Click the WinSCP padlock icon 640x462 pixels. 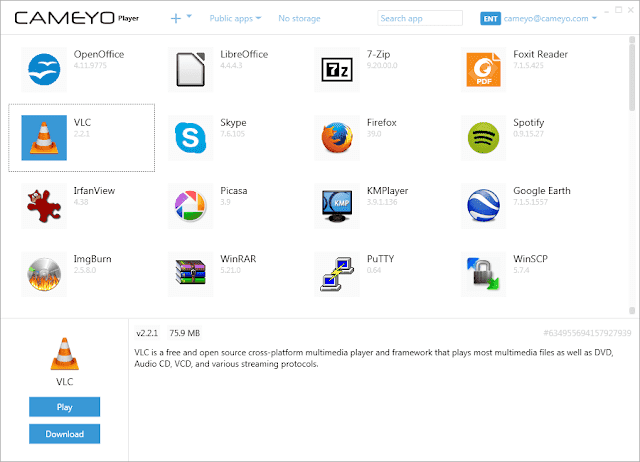click(484, 274)
